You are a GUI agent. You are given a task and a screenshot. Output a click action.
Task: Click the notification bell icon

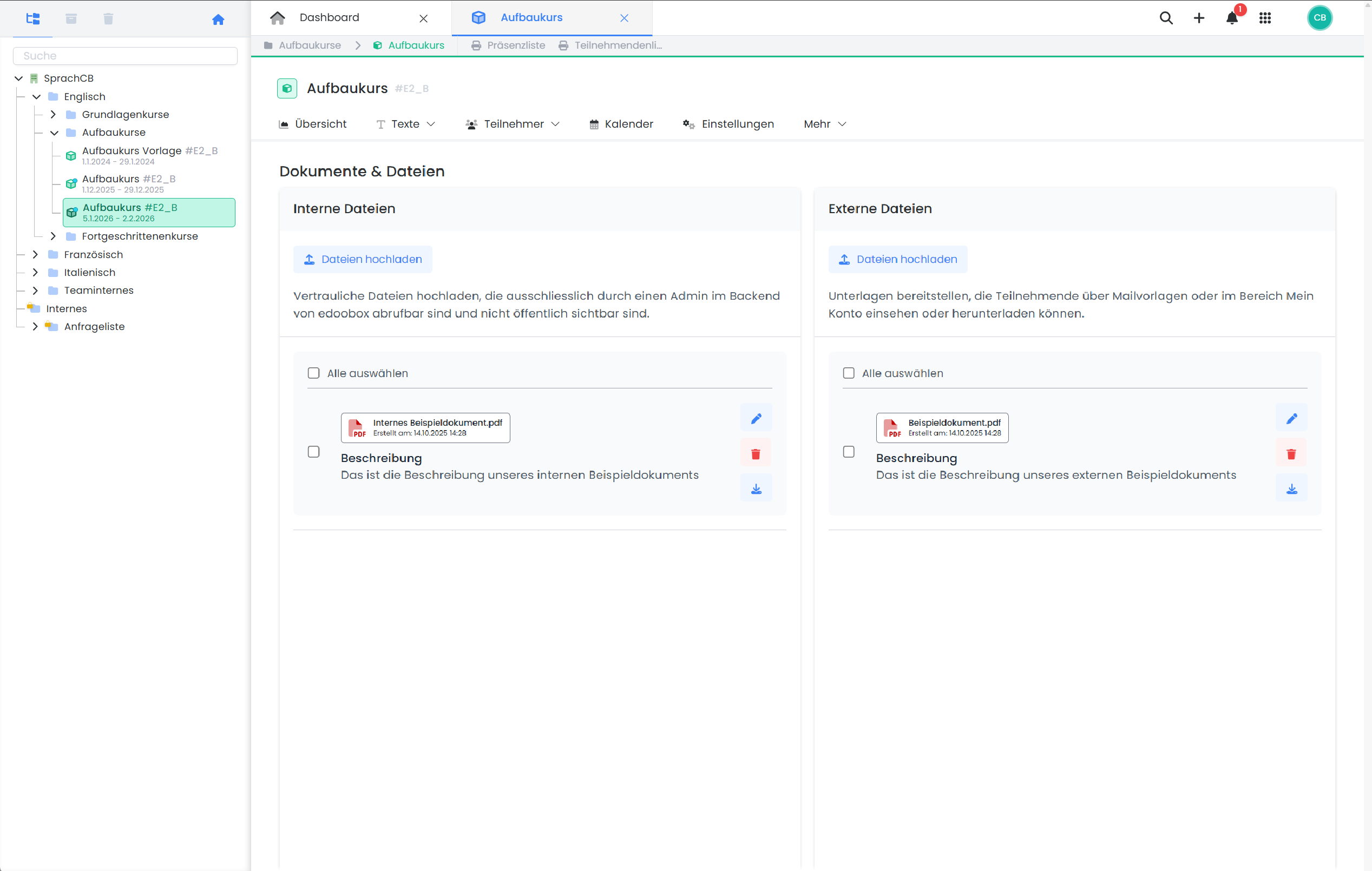coord(1231,18)
